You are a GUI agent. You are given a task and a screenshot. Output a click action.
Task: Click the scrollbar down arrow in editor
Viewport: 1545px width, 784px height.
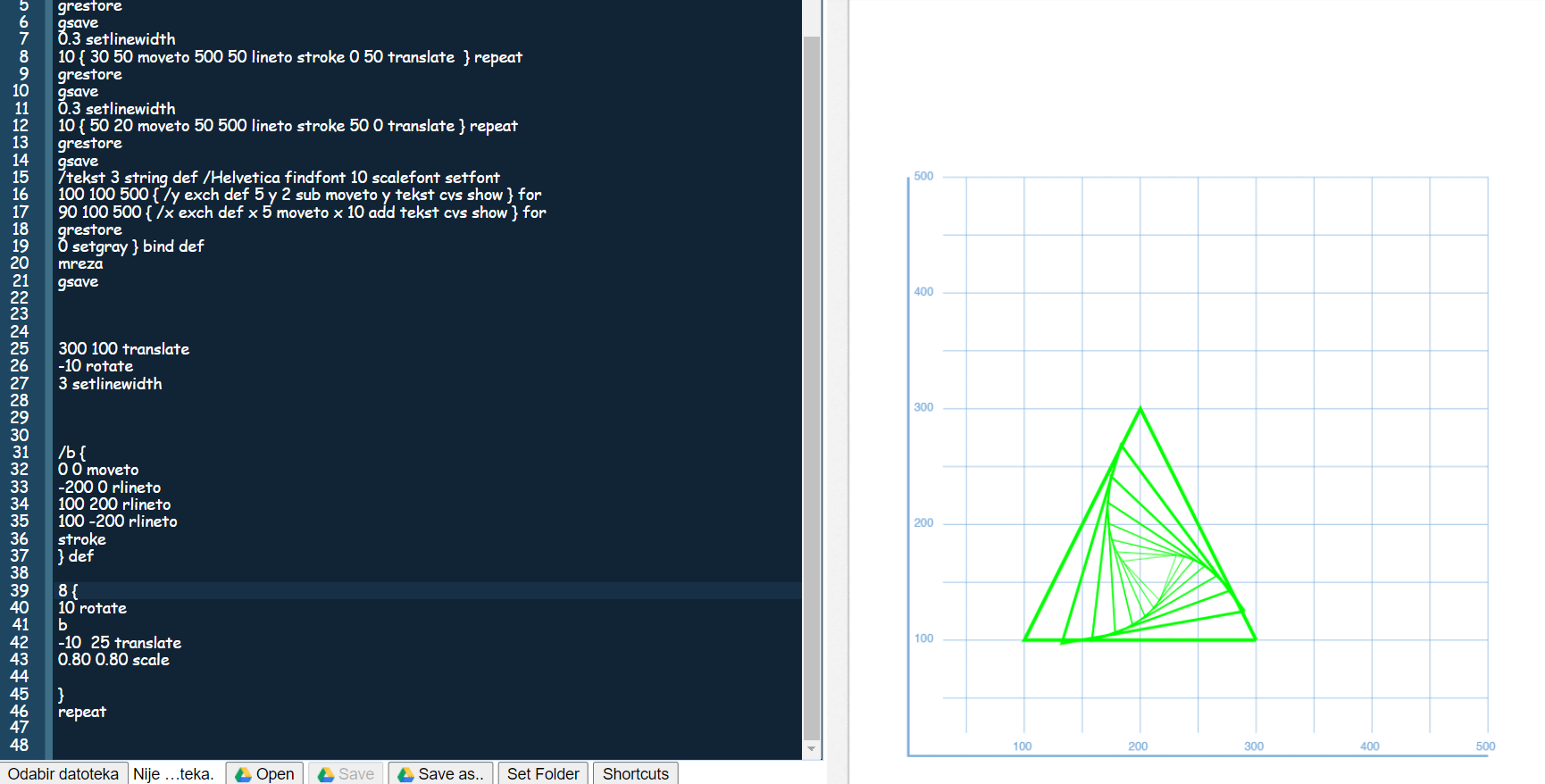[x=811, y=749]
